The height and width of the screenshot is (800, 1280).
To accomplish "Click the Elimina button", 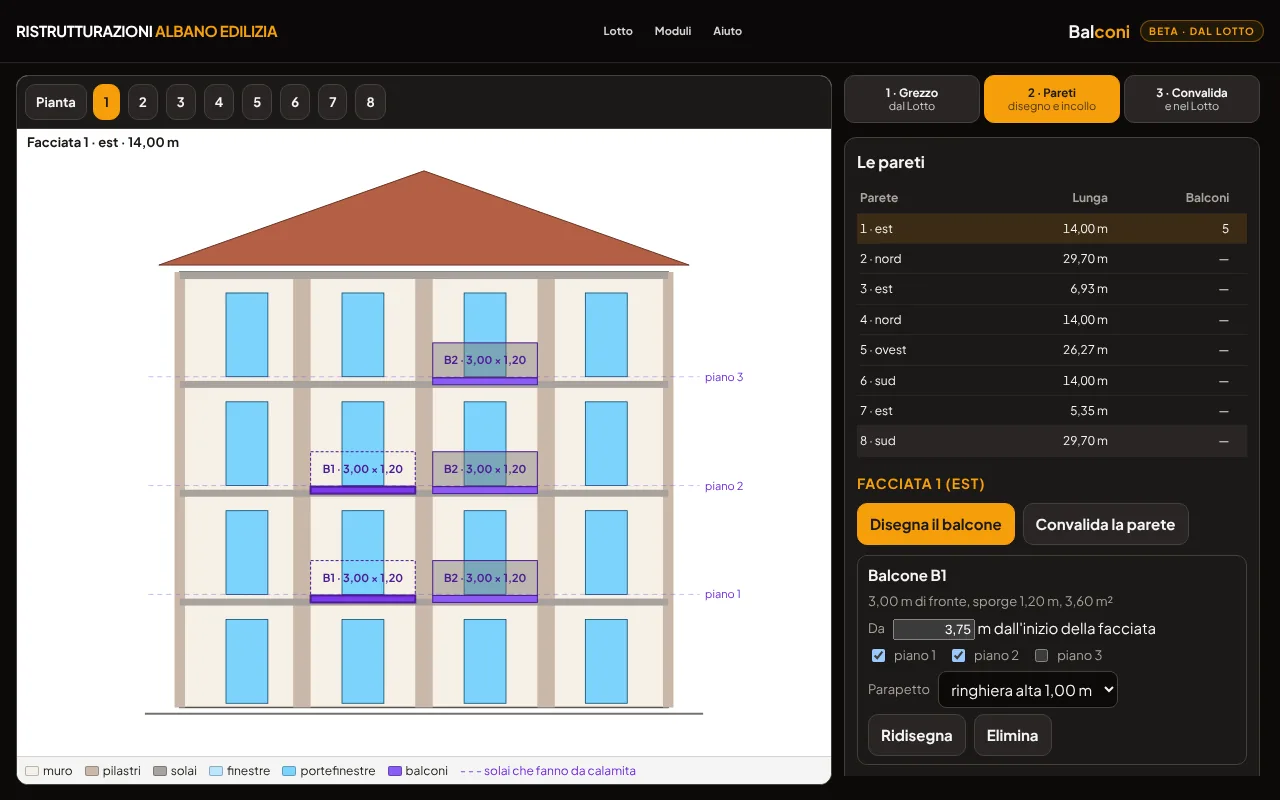I will pos(1012,735).
